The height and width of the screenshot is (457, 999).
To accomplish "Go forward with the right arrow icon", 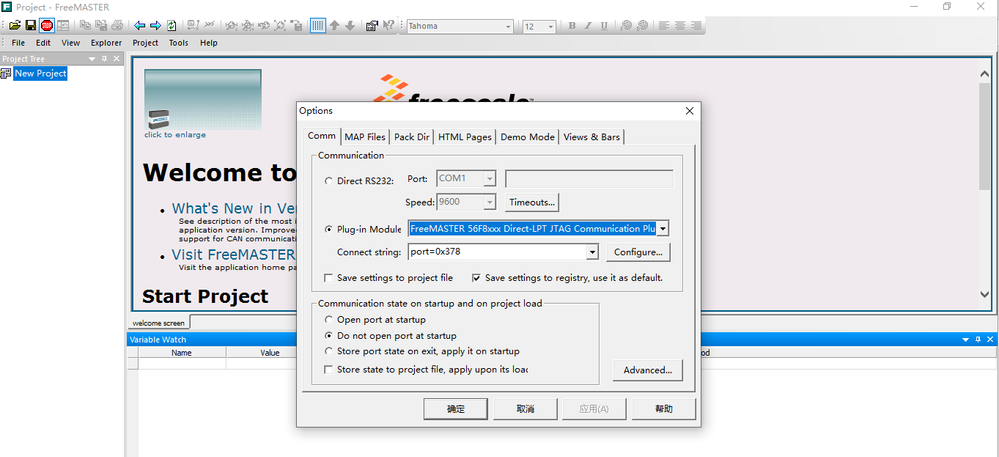I will point(155,25).
